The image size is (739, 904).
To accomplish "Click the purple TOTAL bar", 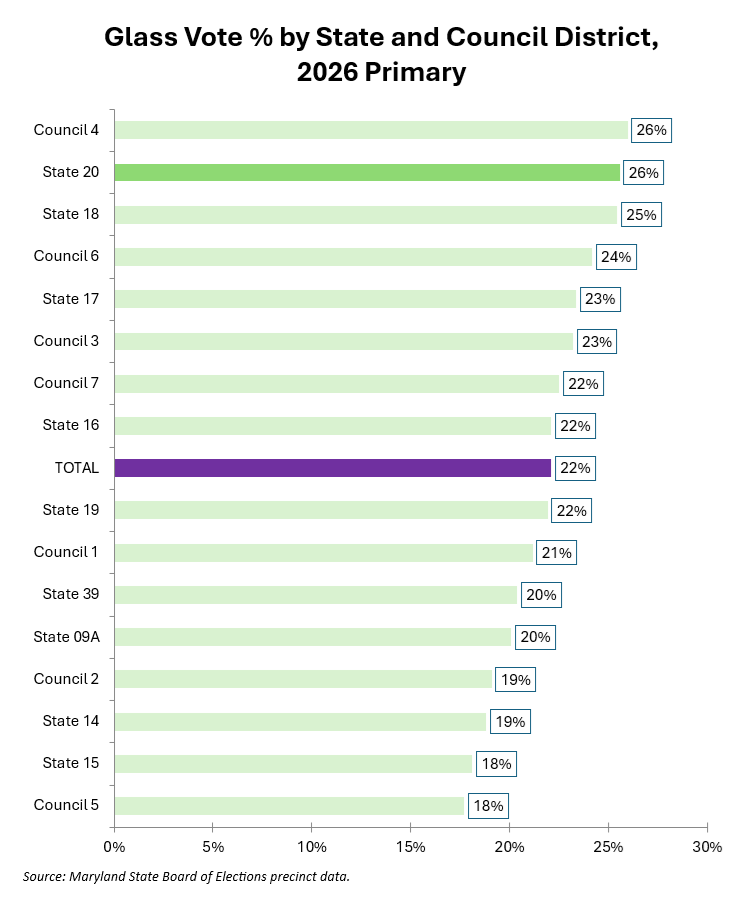I will click(x=333, y=468).
